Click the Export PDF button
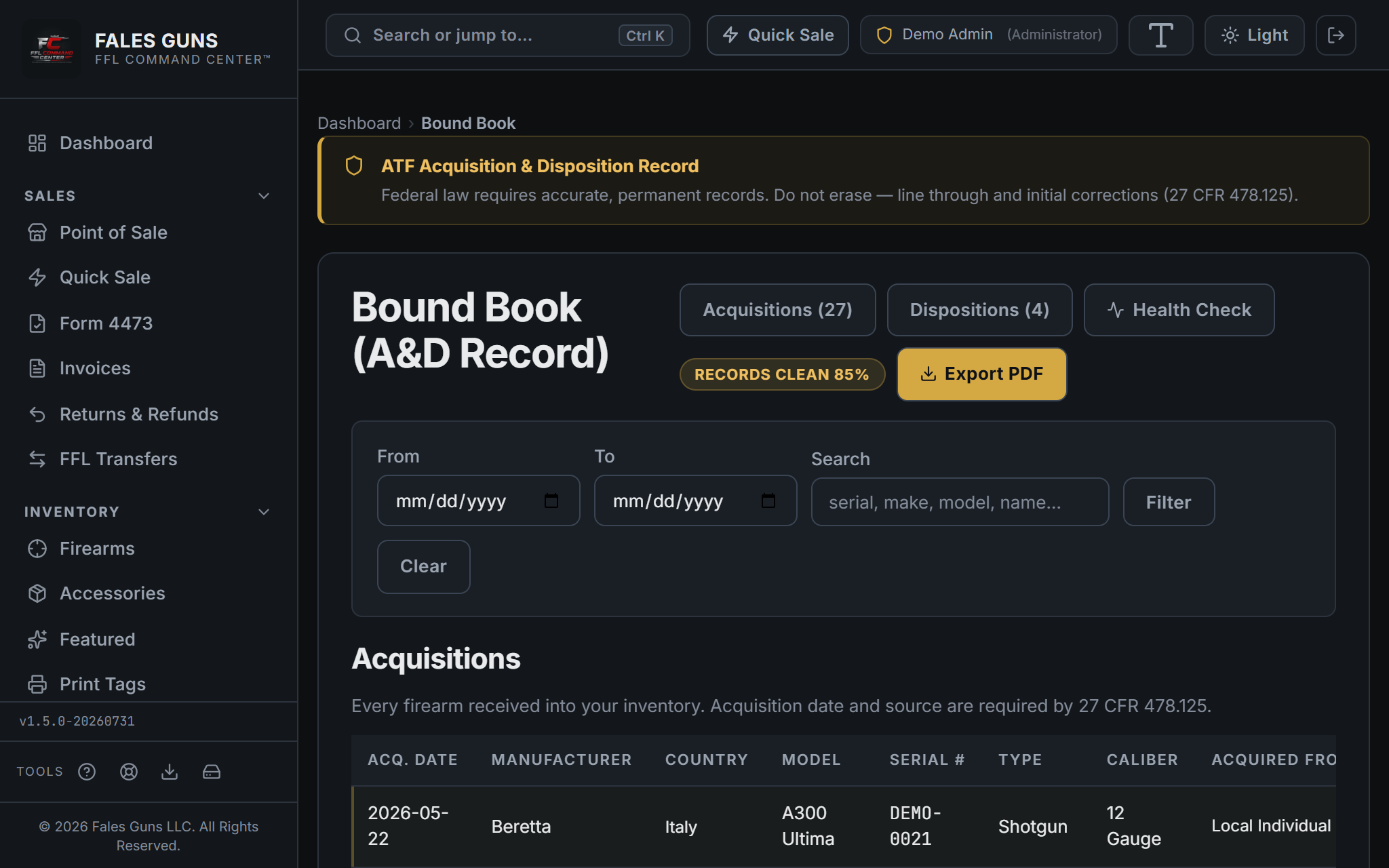This screenshot has height=868, width=1389. click(x=981, y=374)
